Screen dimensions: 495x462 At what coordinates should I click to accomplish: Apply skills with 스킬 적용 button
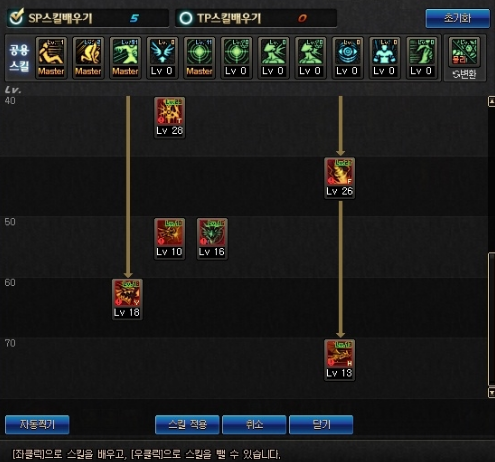187,424
